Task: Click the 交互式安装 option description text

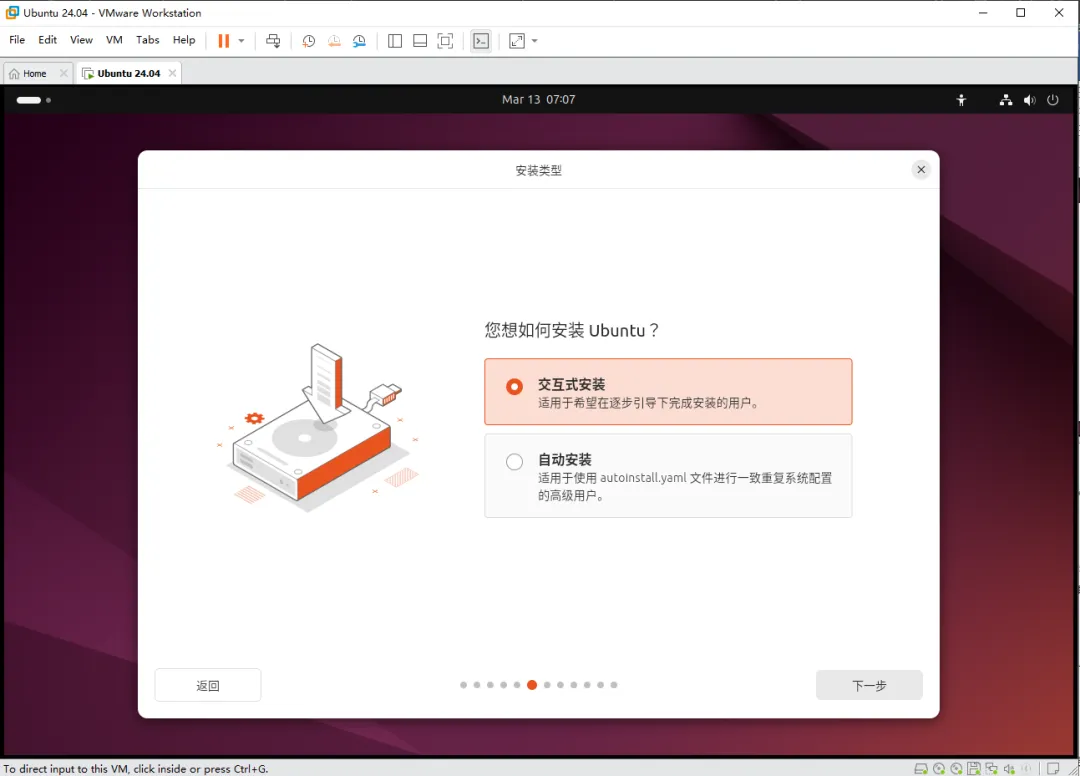Action: [648, 403]
